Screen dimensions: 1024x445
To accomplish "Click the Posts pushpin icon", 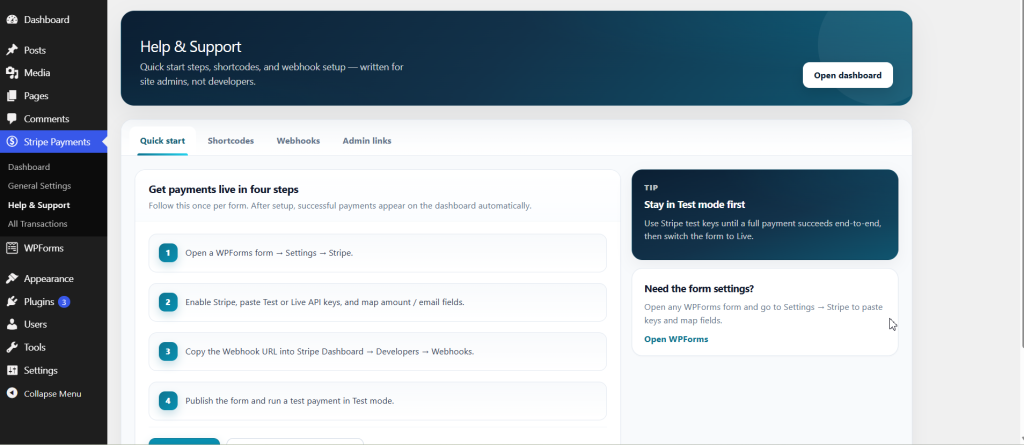I will [x=12, y=50].
